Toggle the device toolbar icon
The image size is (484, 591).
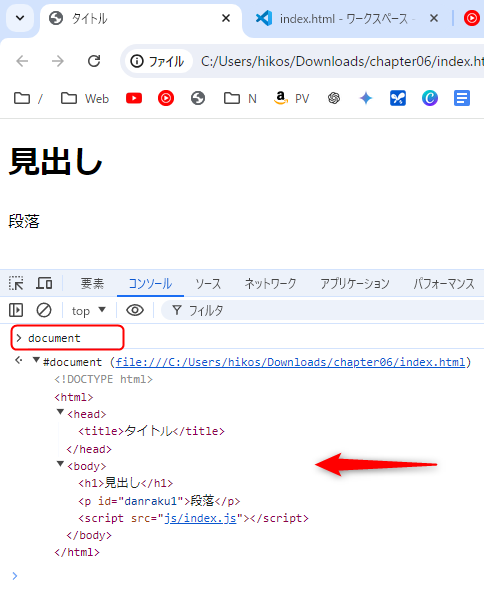[44, 283]
